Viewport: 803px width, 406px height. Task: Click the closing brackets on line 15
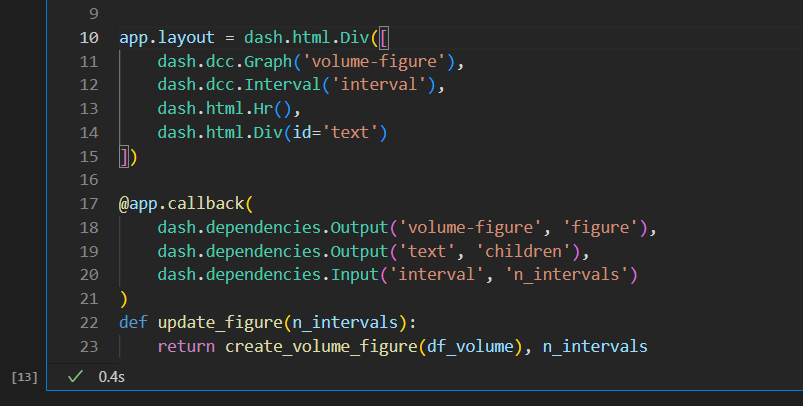tap(128, 157)
